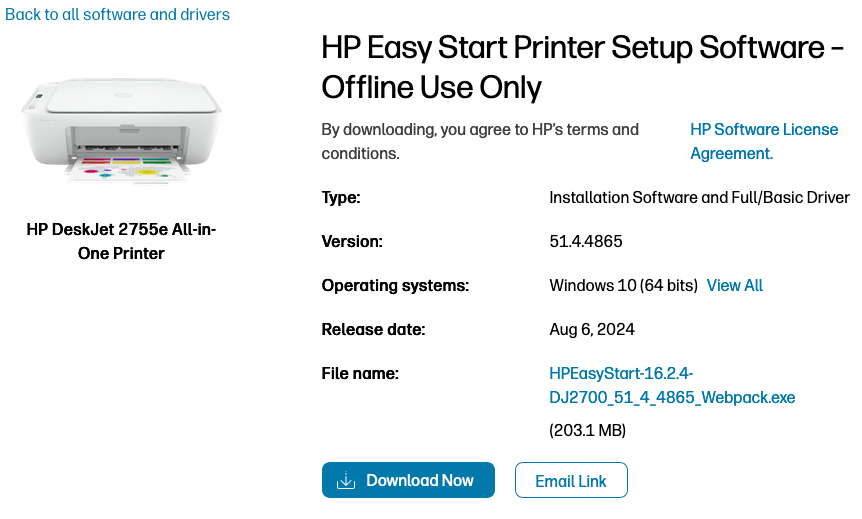Click the download arrow icon
862x519 pixels.
(x=346, y=481)
